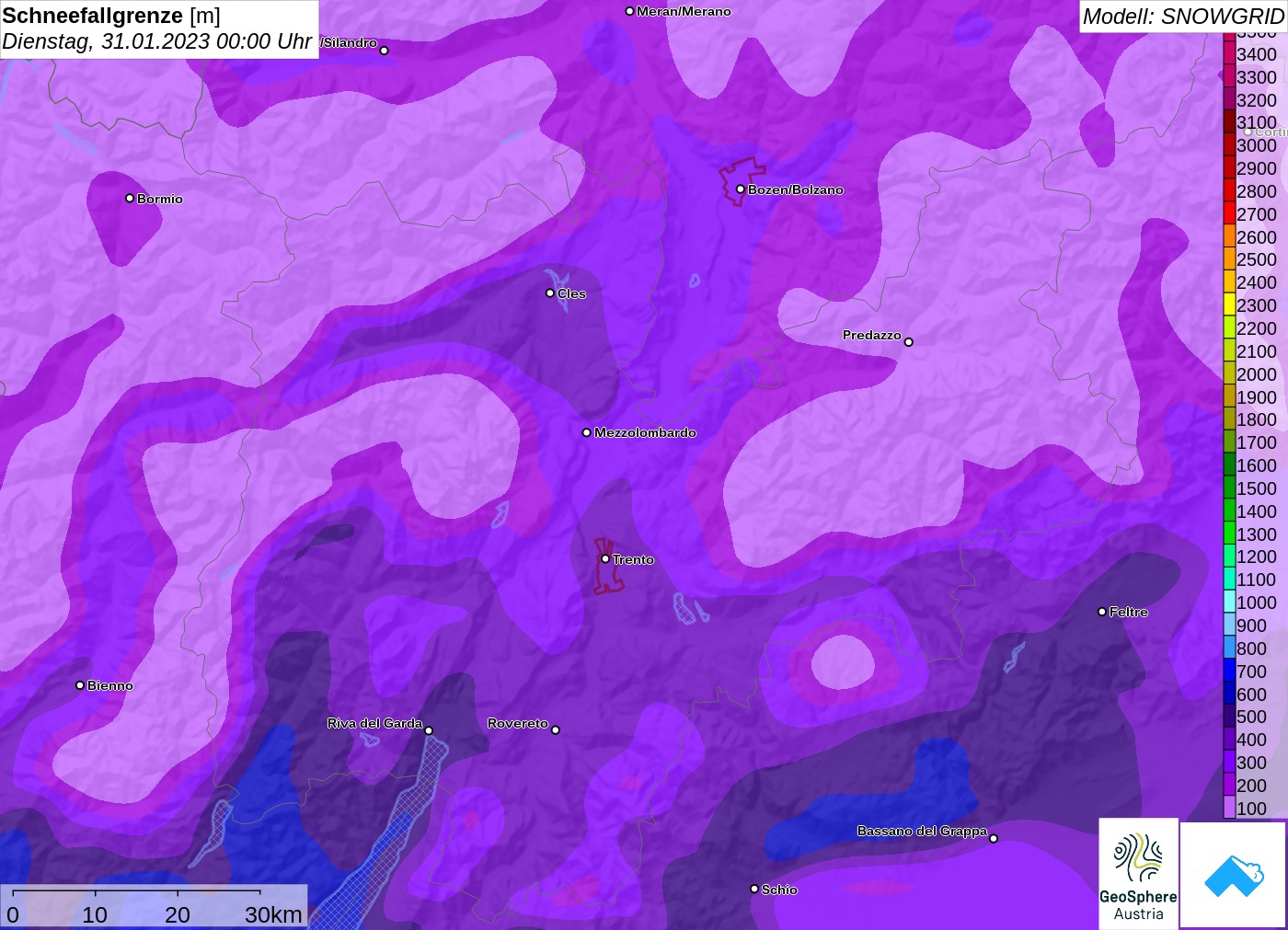The height and width of the screenshot is (930, 1288).
Task: Click the legend value "1500"
Action: tap(1257, 488)
